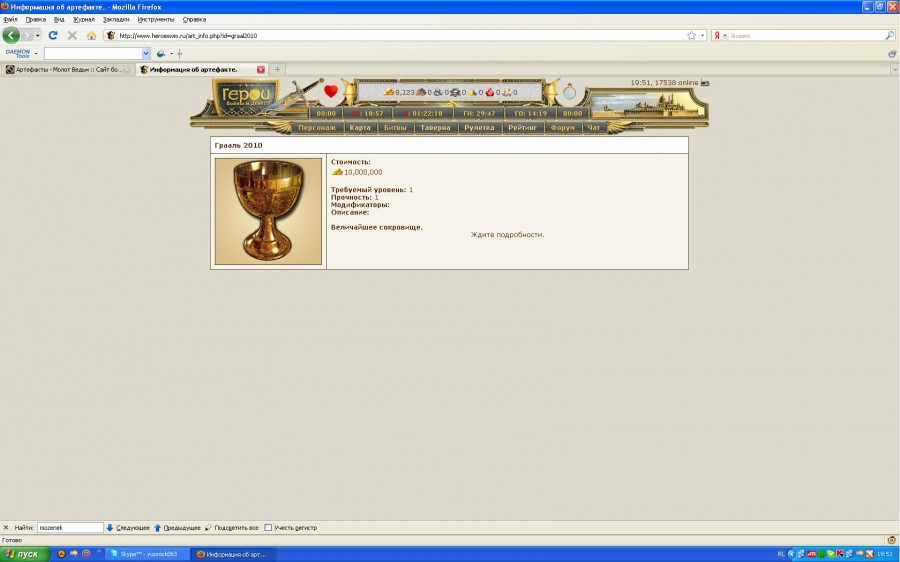Open the Вид menu
Image resolution: width=900 pixels, height=562 pixels.
[x=59, y=20]
